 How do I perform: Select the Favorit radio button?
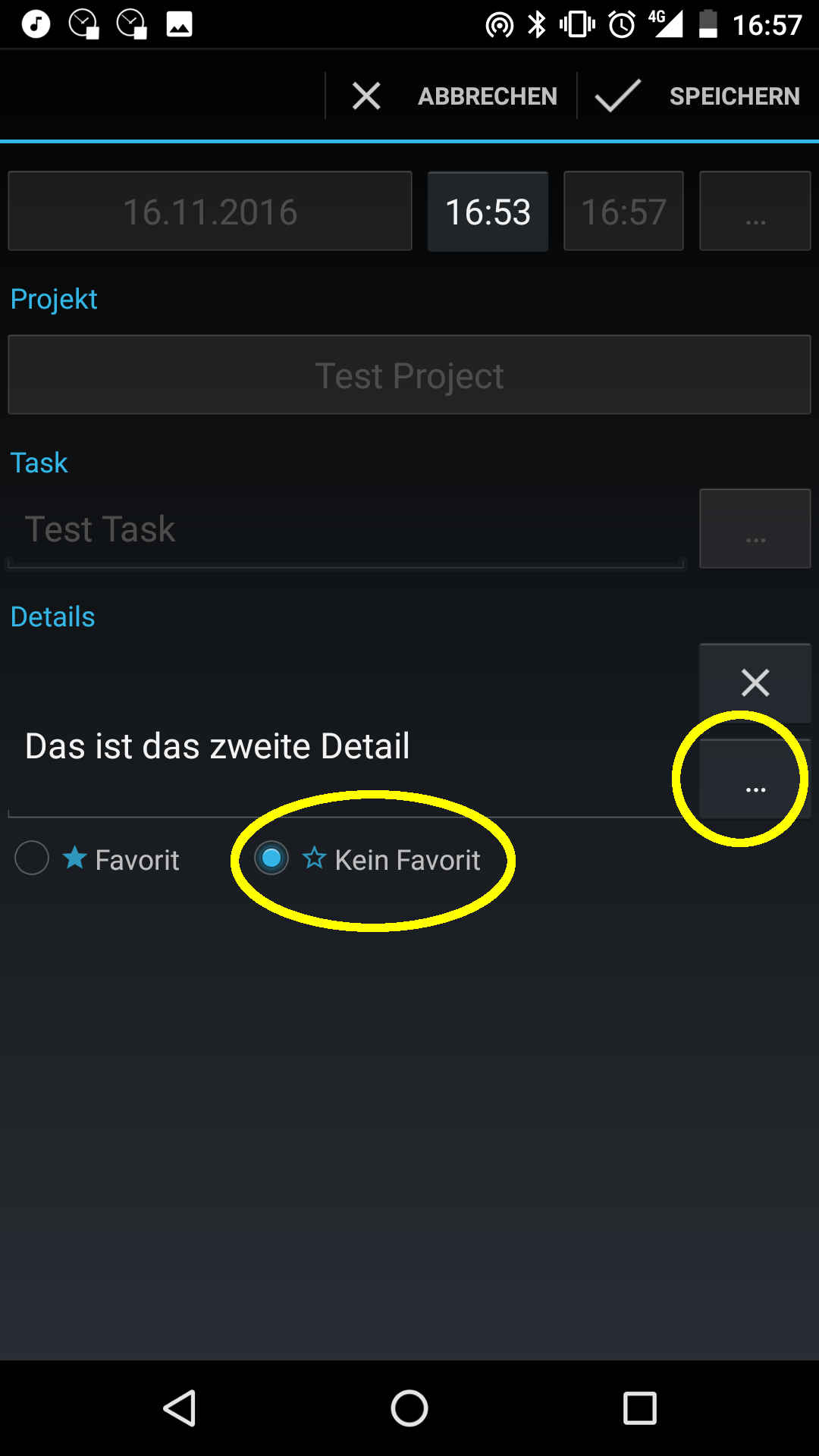[32, 858]
